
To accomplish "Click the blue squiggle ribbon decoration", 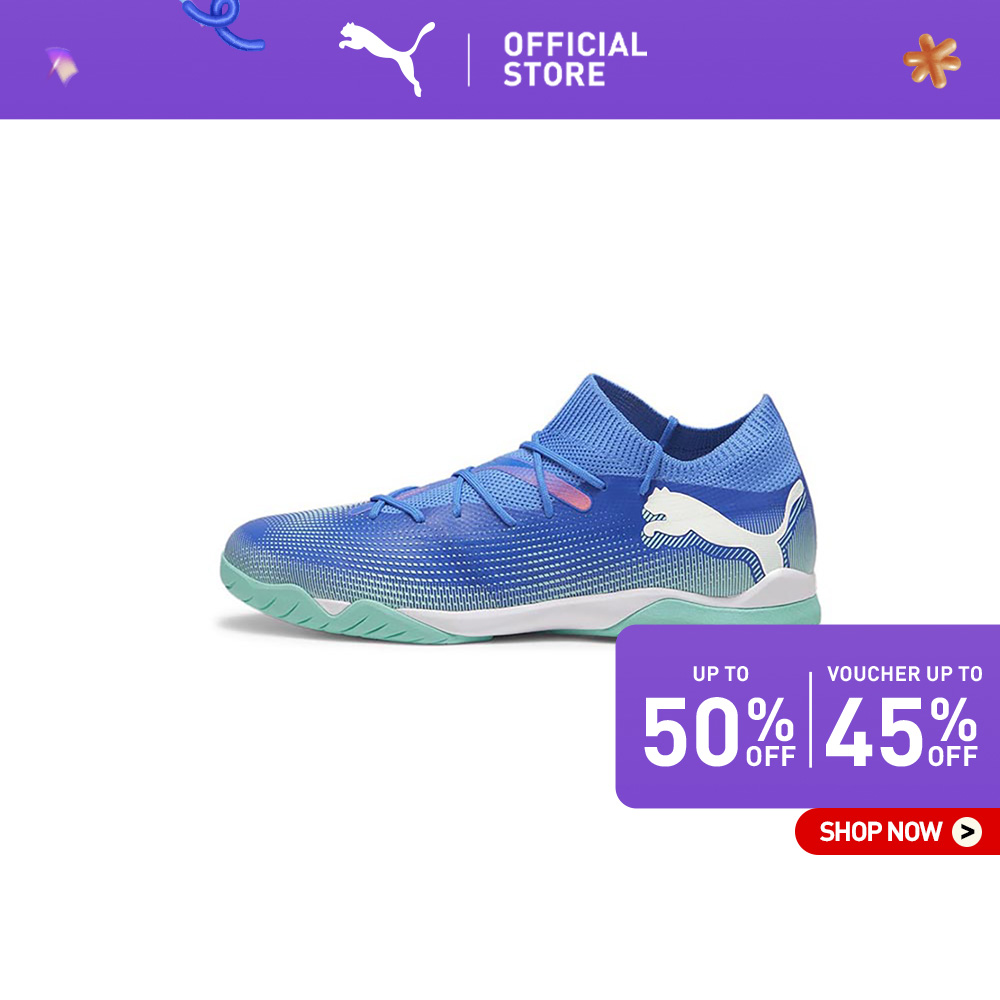I will [223, 24].
